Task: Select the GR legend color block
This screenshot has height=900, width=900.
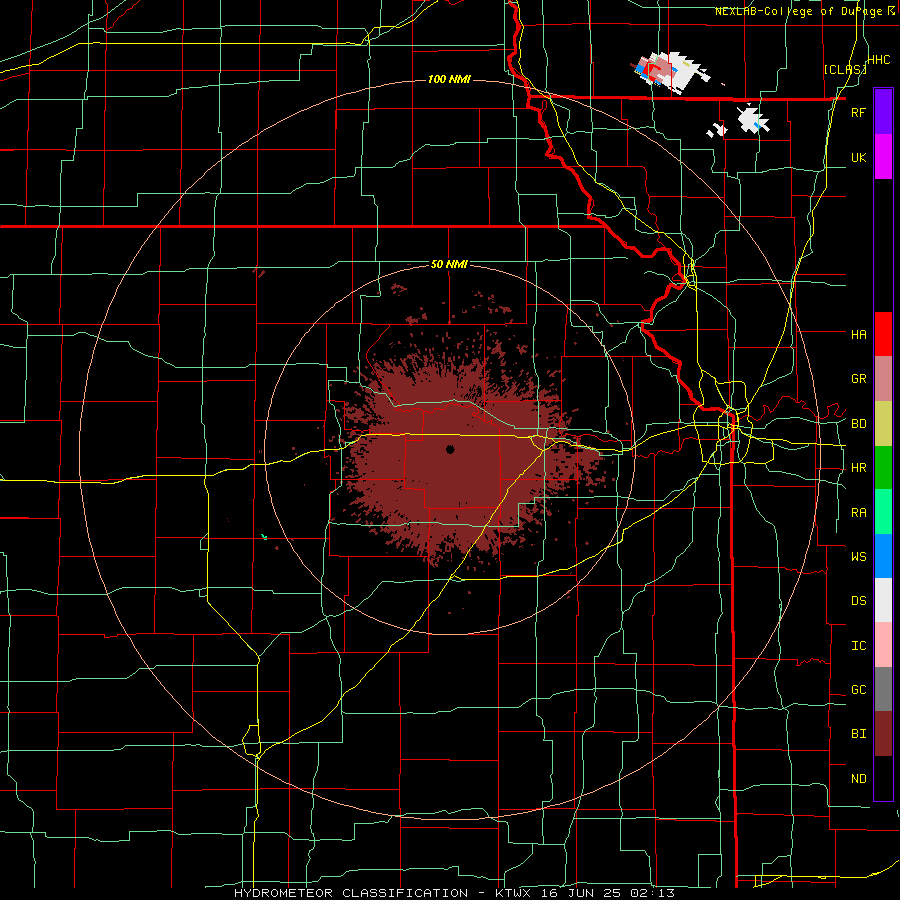Action: point(883,379)
